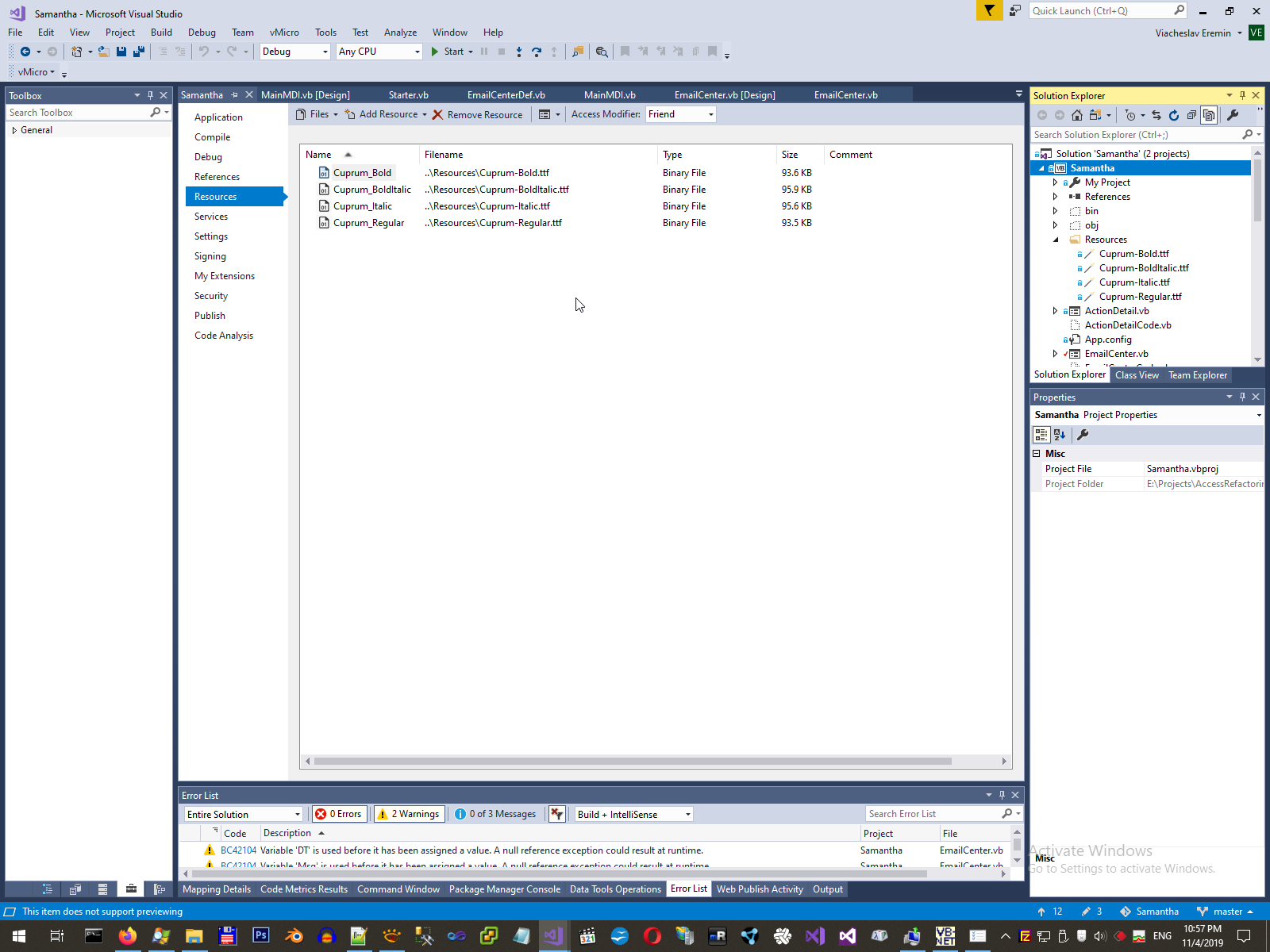Expand the General group in Toolbox
The width and height of the screenshot is (1270, 952).
[x=14, y=130]
